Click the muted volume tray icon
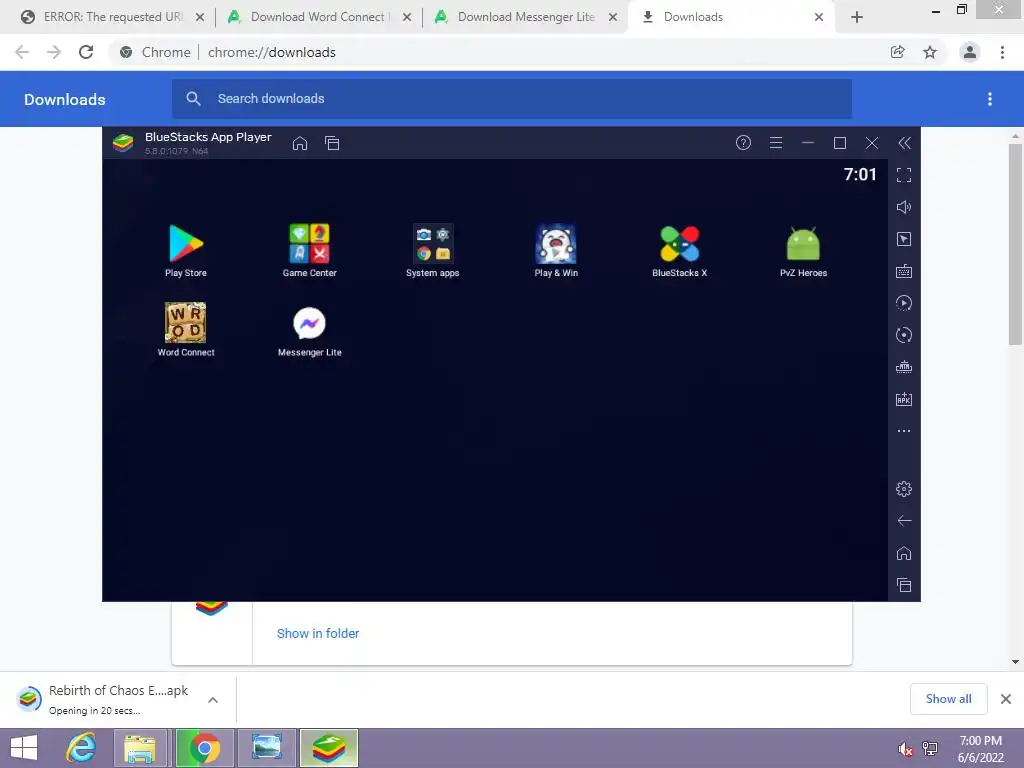This screenshot has height=768, width=1024. click(x=905, y=749)
